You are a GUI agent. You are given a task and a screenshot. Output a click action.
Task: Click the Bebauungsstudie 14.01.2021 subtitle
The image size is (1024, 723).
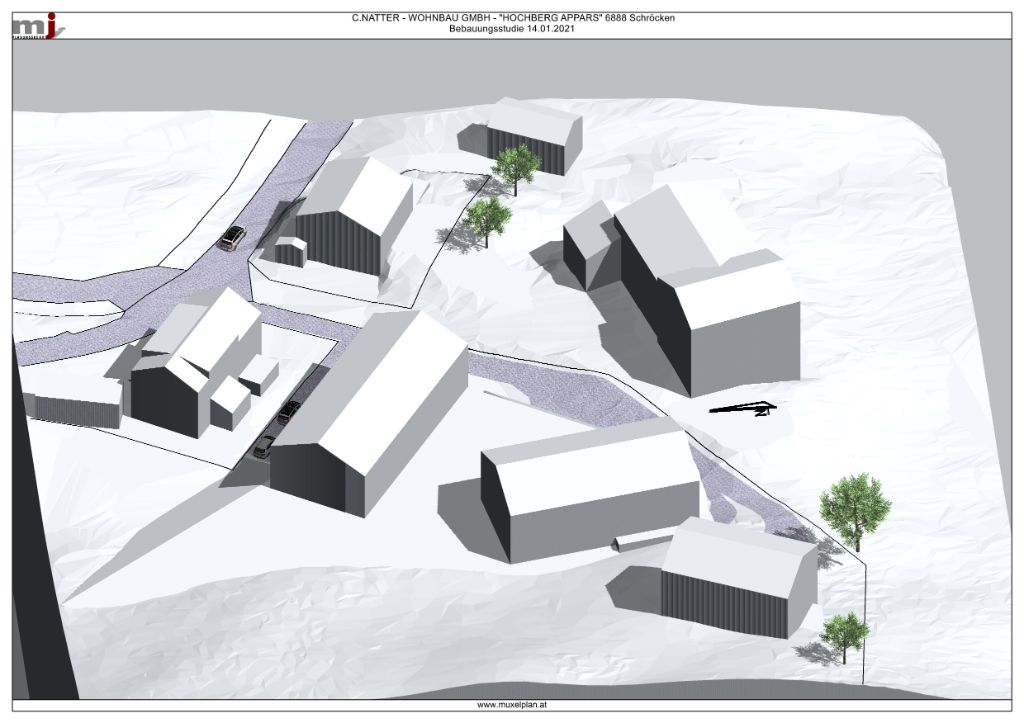click(x=511, y=30)
